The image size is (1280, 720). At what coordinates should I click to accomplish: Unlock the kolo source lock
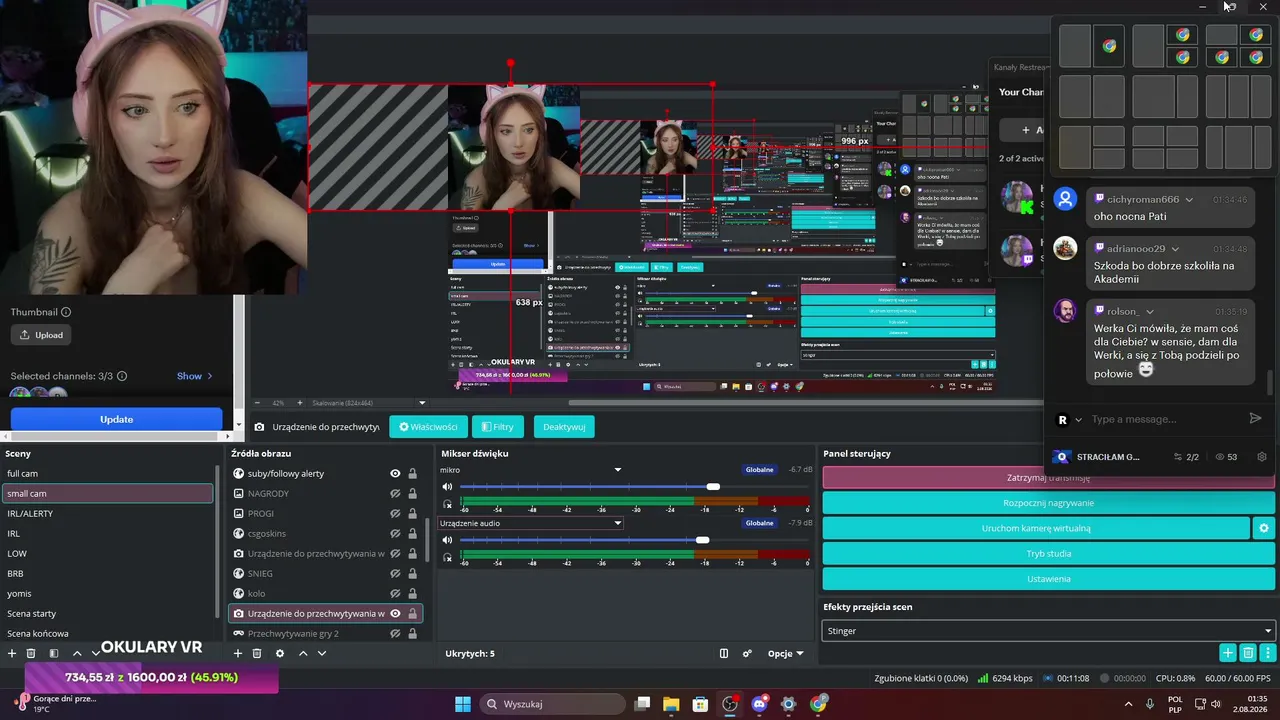412,593
